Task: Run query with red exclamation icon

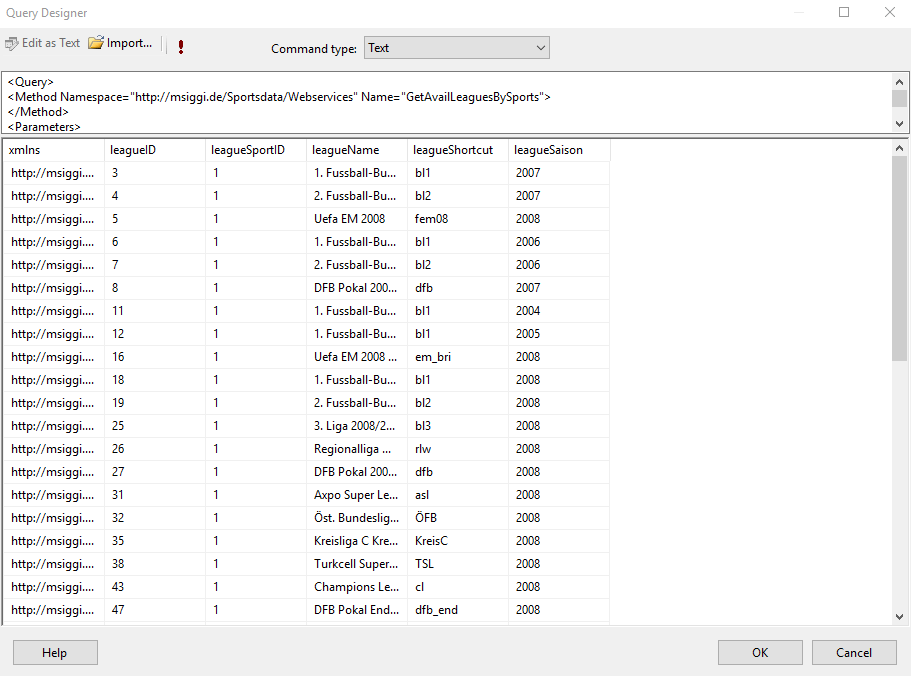Action: pyautogui.click(x=180, y=47)
